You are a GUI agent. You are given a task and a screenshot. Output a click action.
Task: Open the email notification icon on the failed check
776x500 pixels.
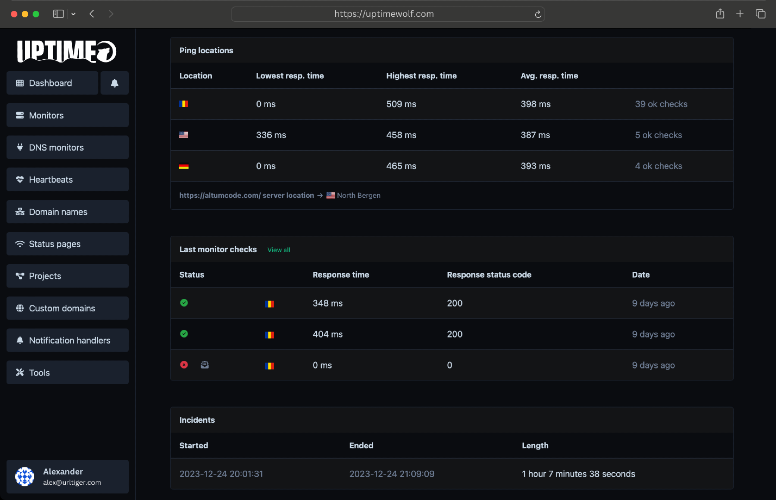204,365
